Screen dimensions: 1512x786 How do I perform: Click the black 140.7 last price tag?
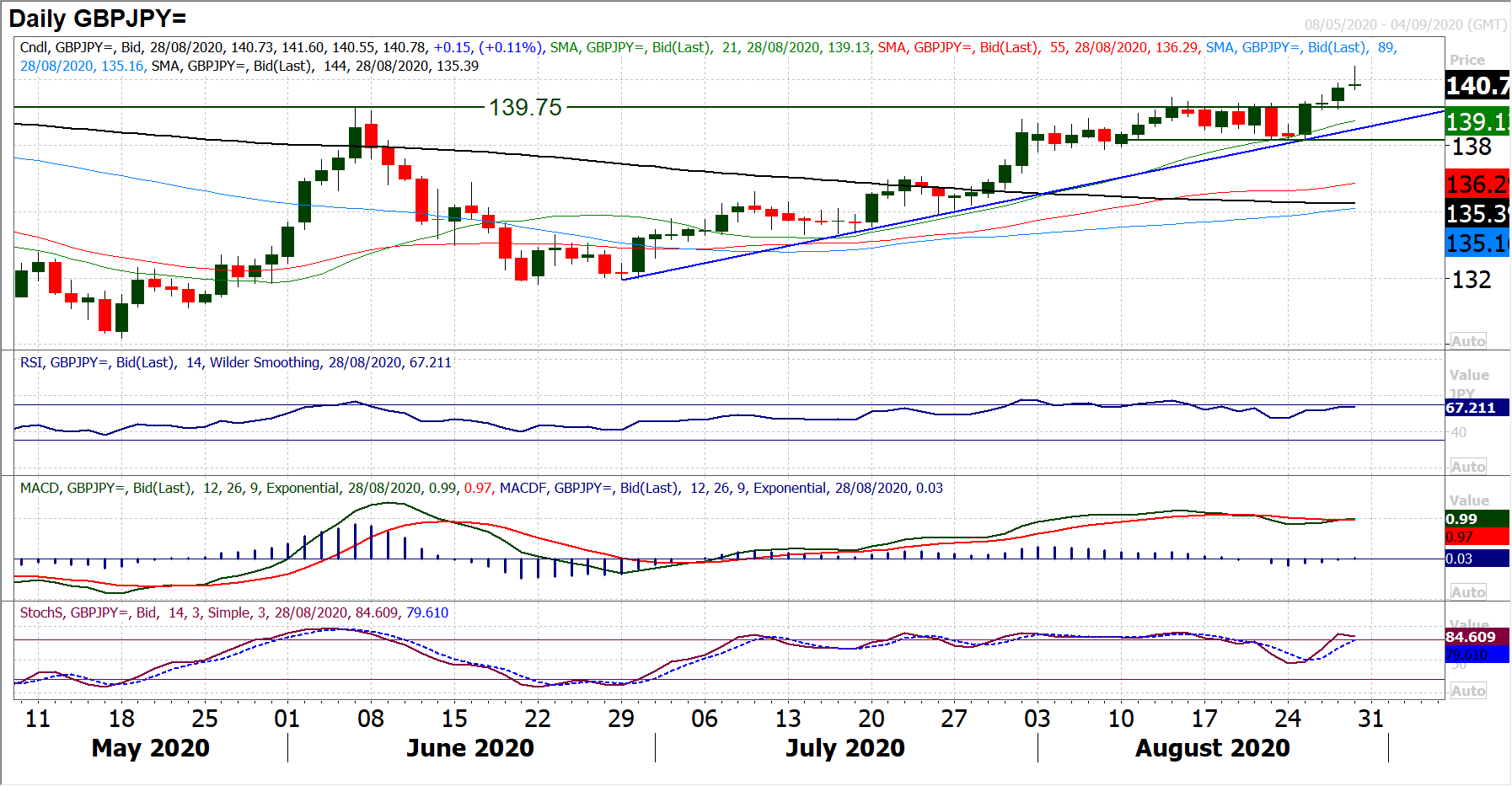coord(1477,86)
